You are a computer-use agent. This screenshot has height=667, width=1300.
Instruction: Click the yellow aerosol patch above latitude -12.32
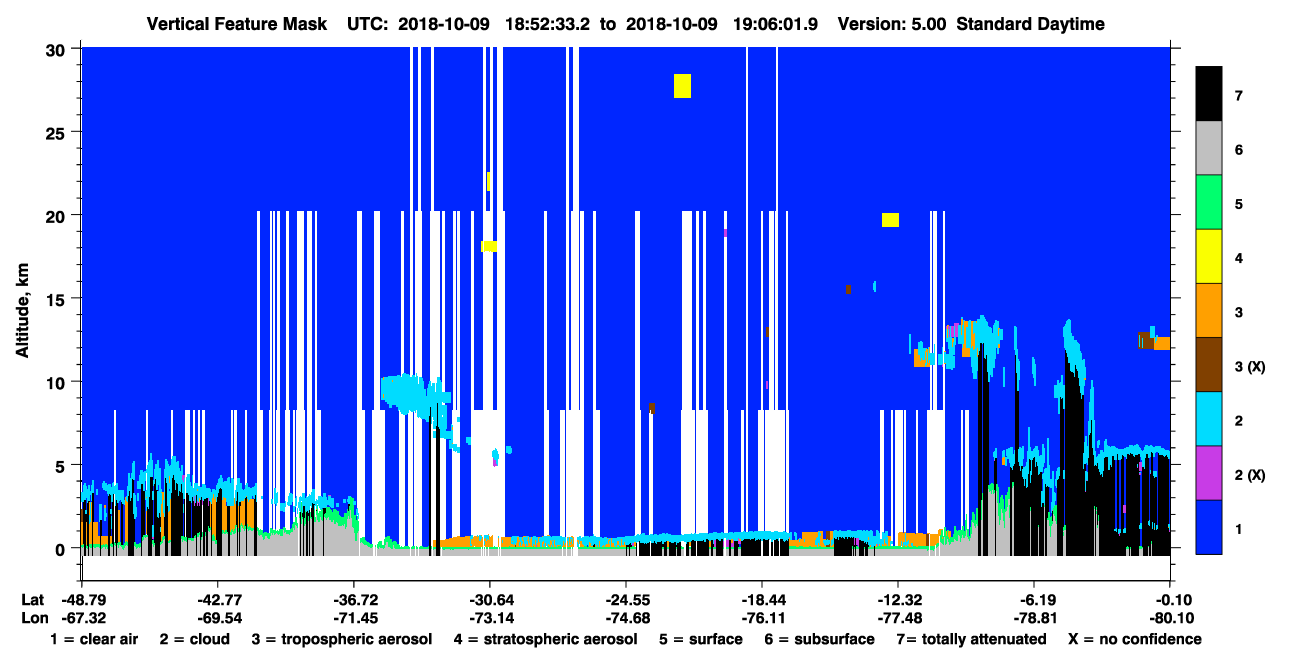[x=890, y=220]
